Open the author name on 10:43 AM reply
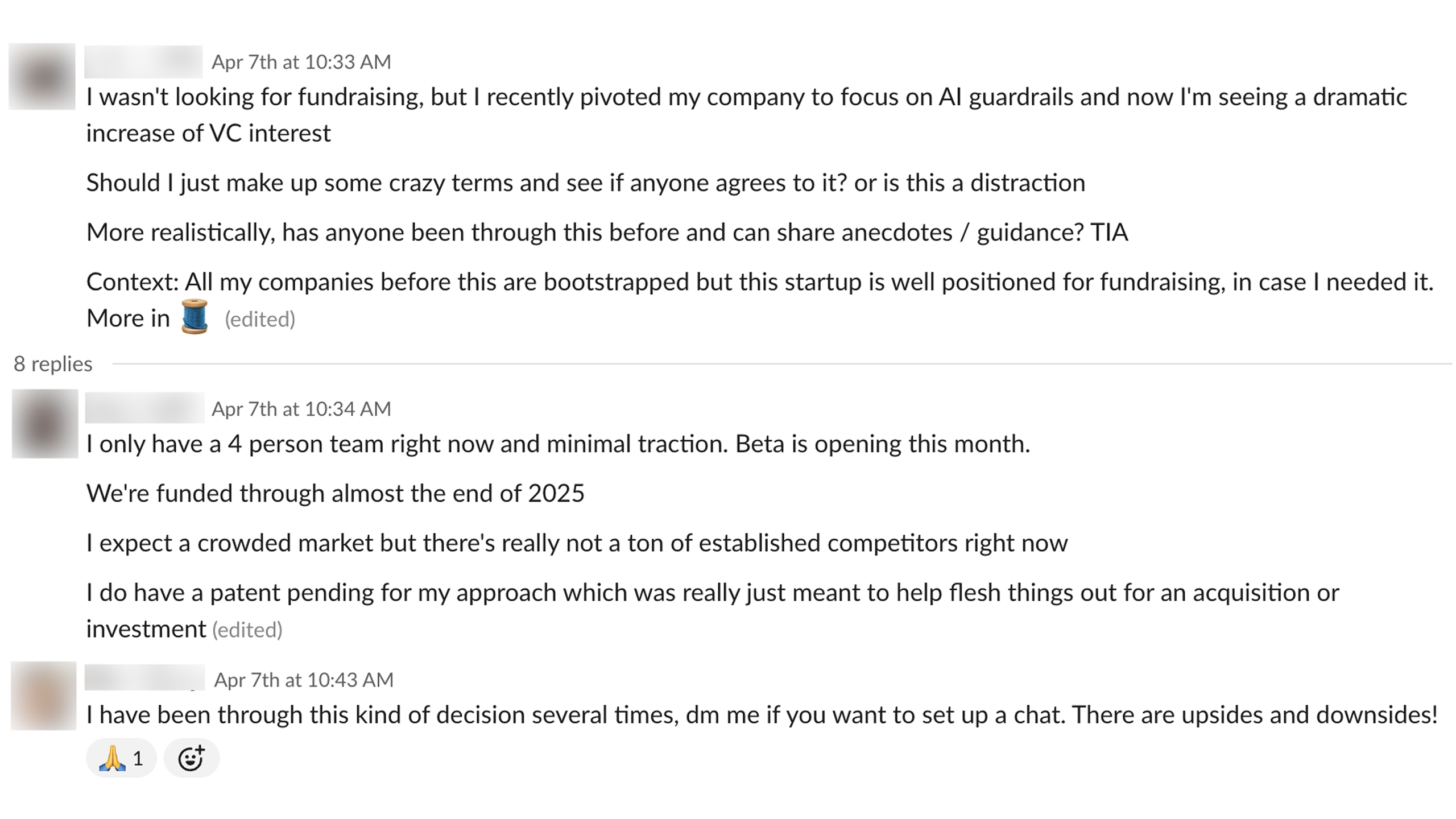 pyautogui.click(x=144, y=677)
